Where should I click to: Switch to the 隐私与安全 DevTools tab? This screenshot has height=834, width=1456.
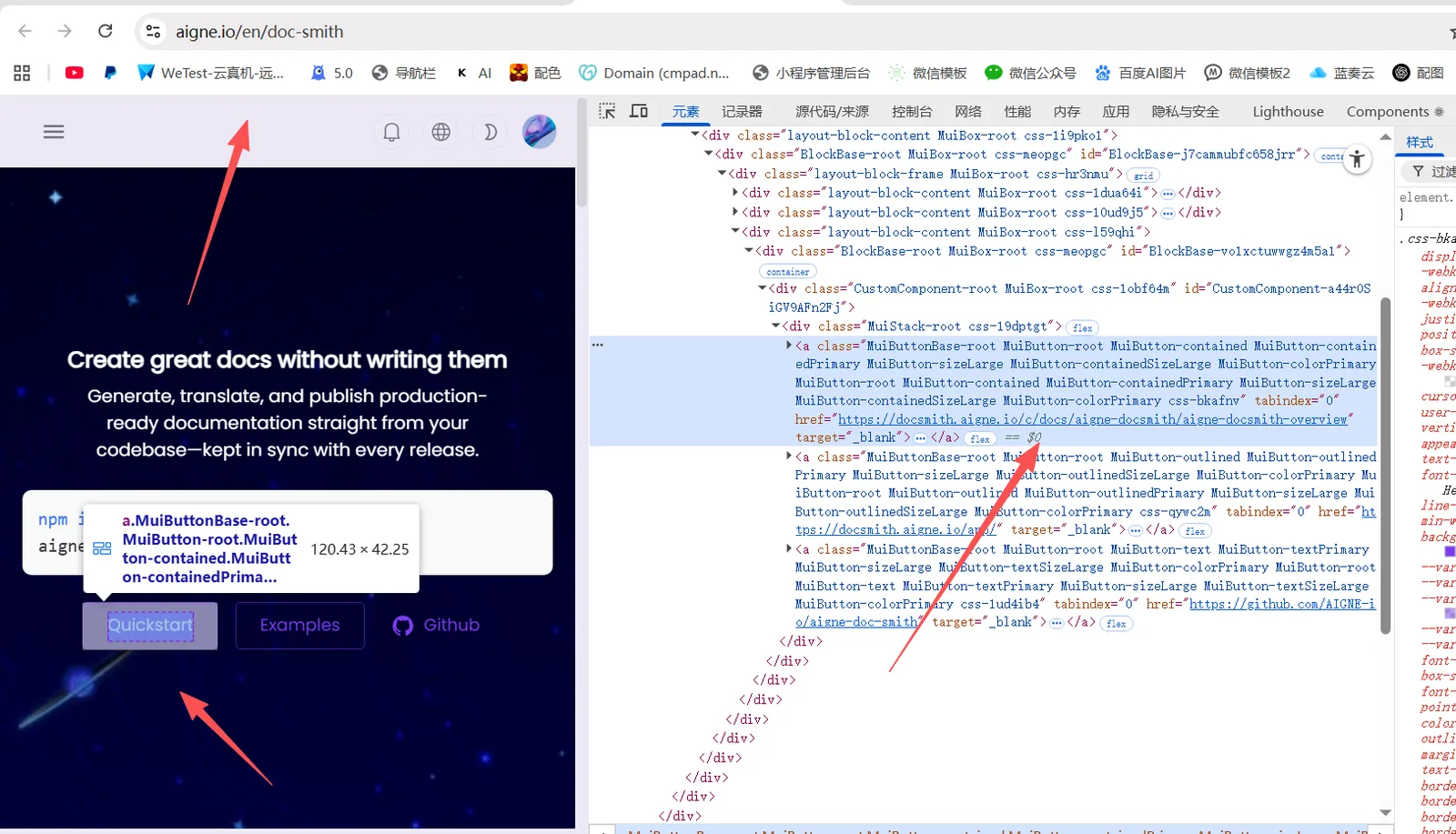(x=1185, y=112)
